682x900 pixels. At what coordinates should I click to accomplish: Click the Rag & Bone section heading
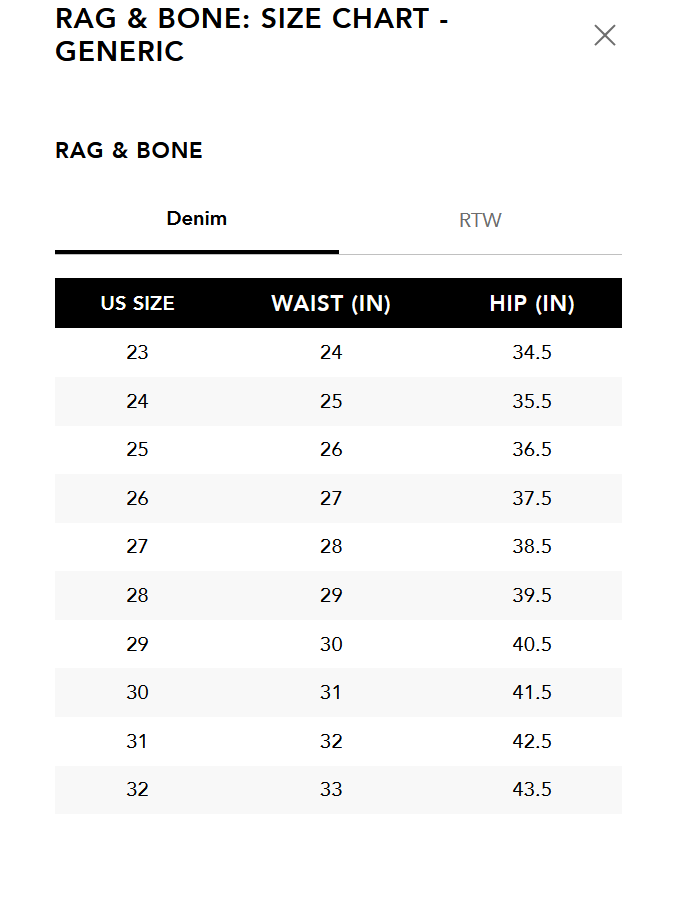(129, 151)
